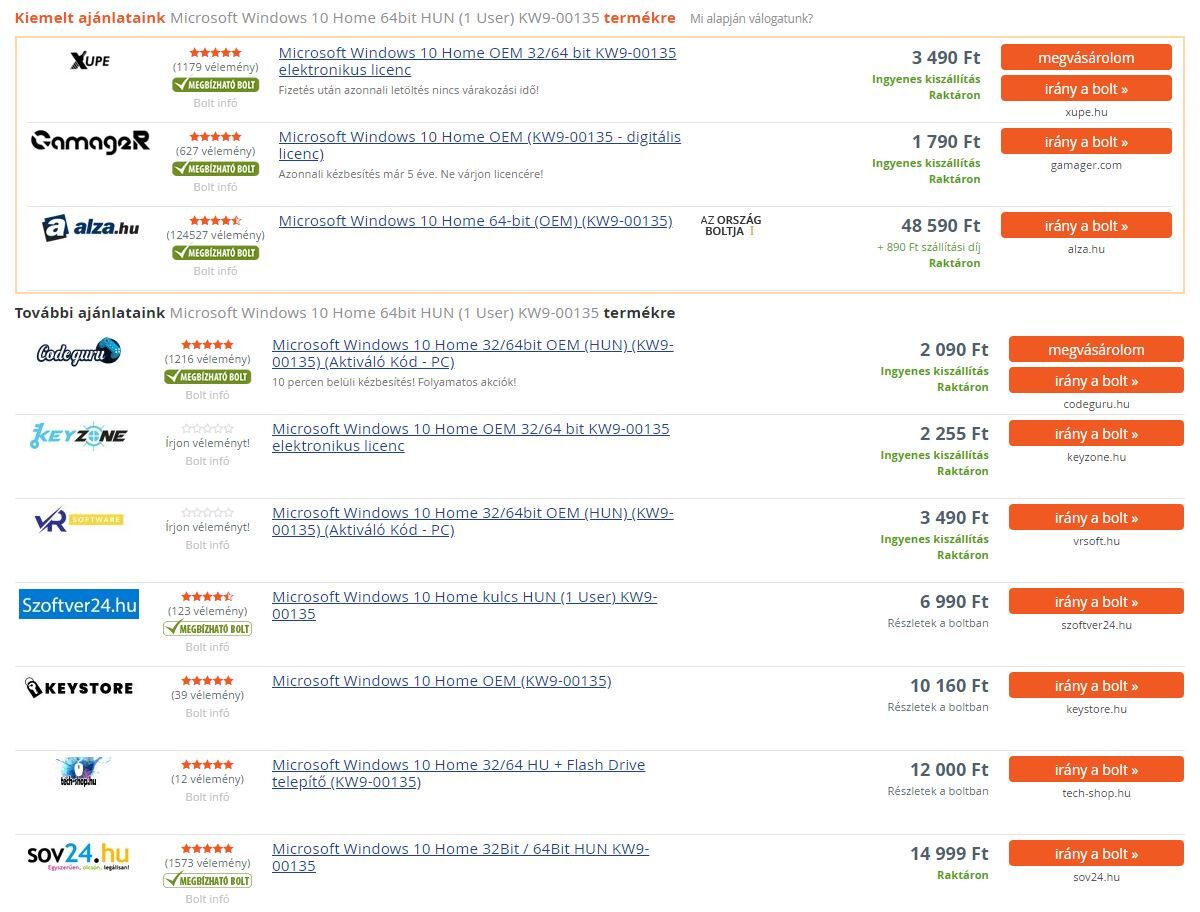Click the 14 999 Ft price
This screenshot has height=912, width=1200.
(949, 854)
